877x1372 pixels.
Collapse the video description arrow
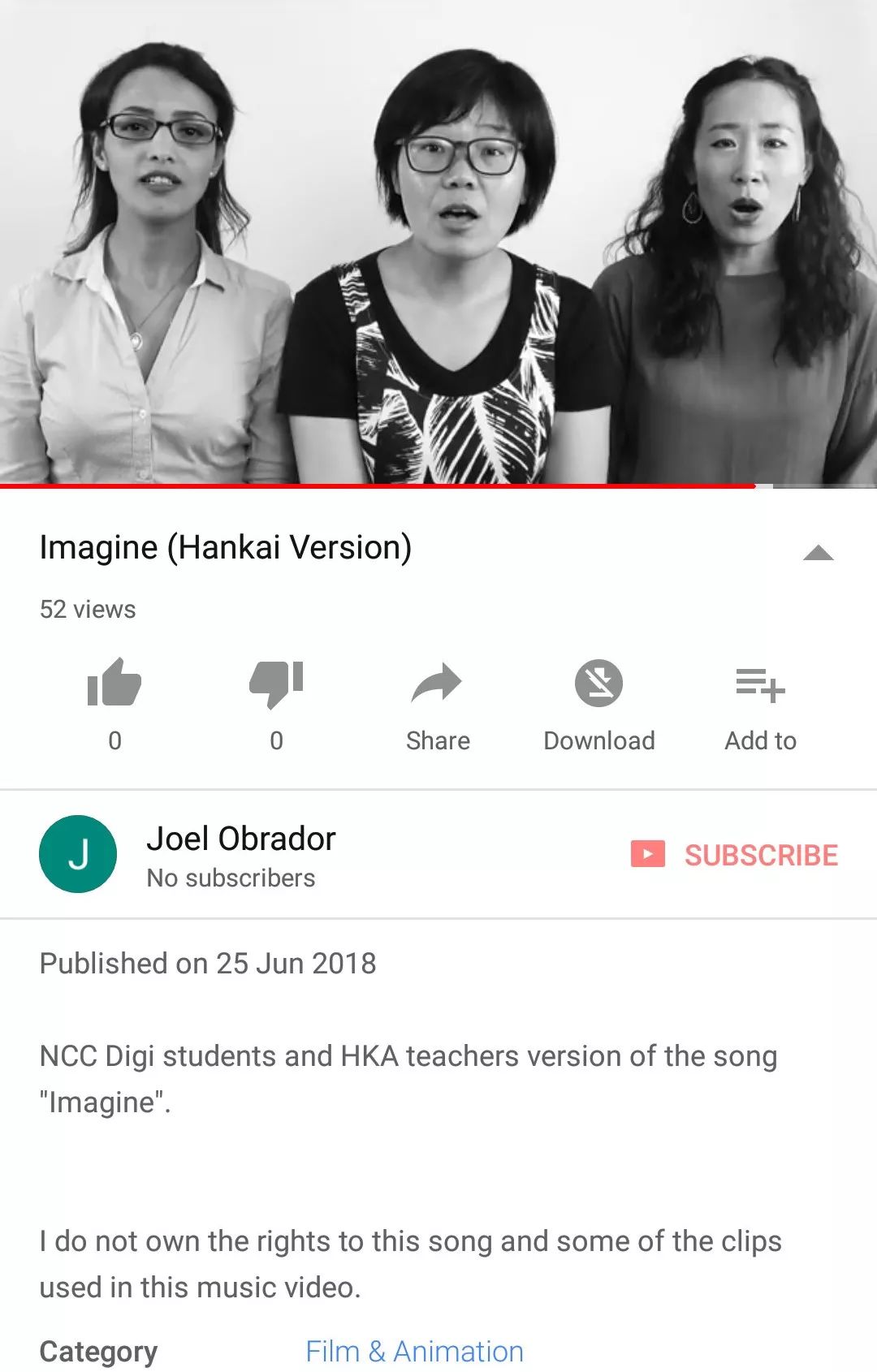[x=818, y=553]
